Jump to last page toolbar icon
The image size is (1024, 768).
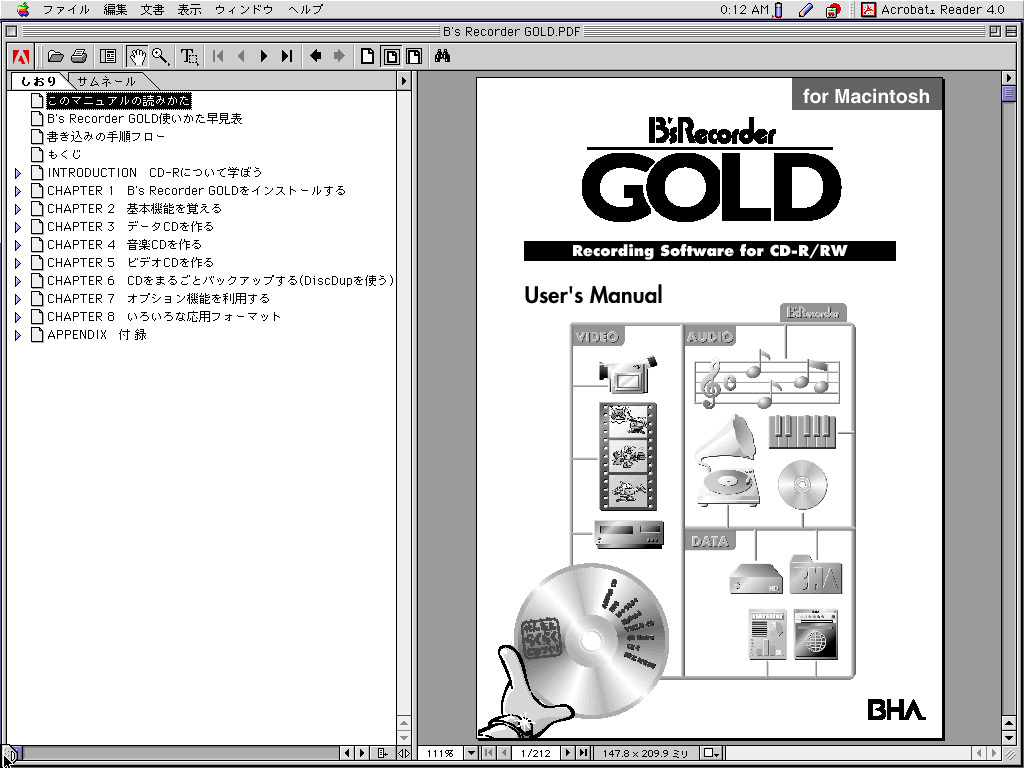(x=287, y=56)
